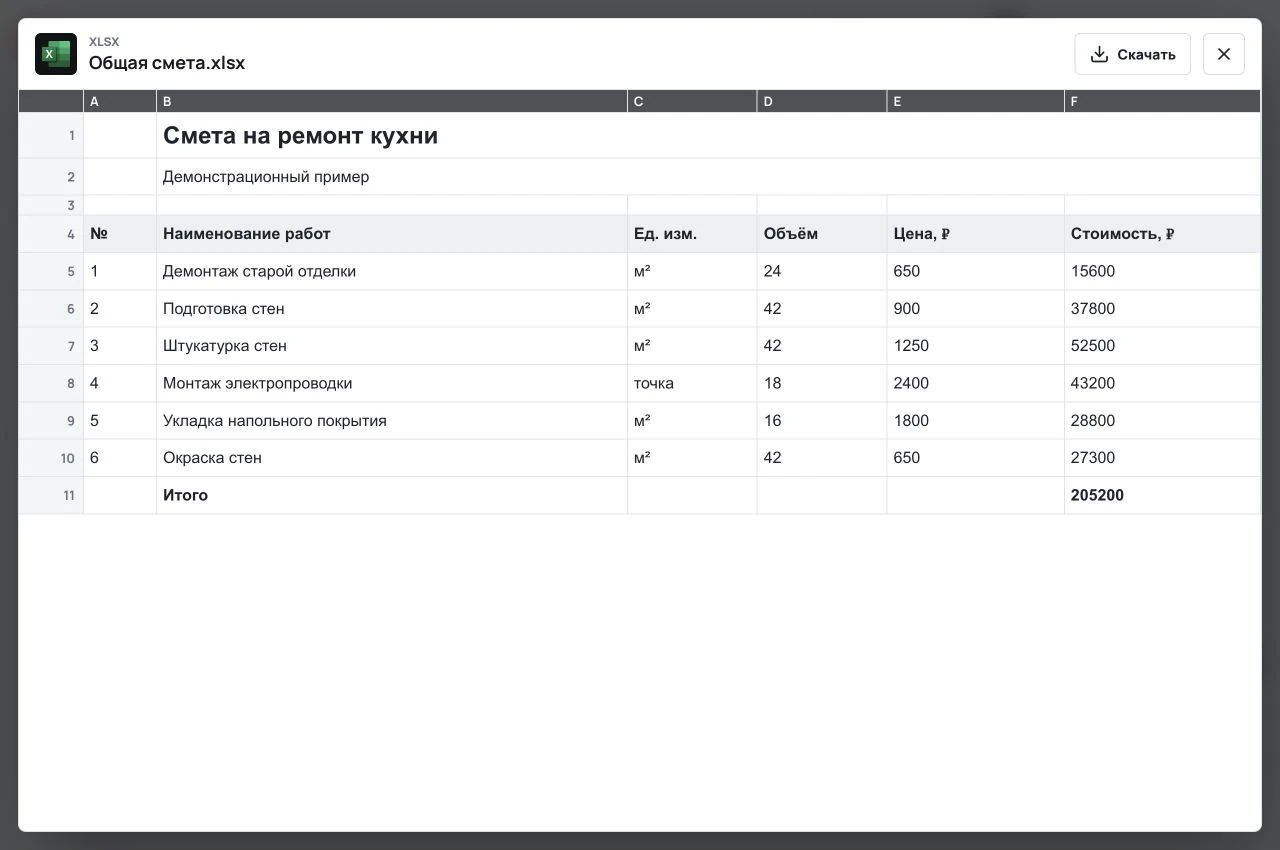1280x850 pixels.
Task: Click the file name 'Общая смета.xlsx'
Action: tap(167, 63)
